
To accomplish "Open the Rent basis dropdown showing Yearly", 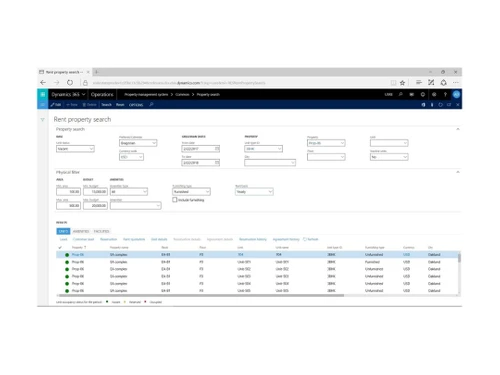I will pos(254,192).
